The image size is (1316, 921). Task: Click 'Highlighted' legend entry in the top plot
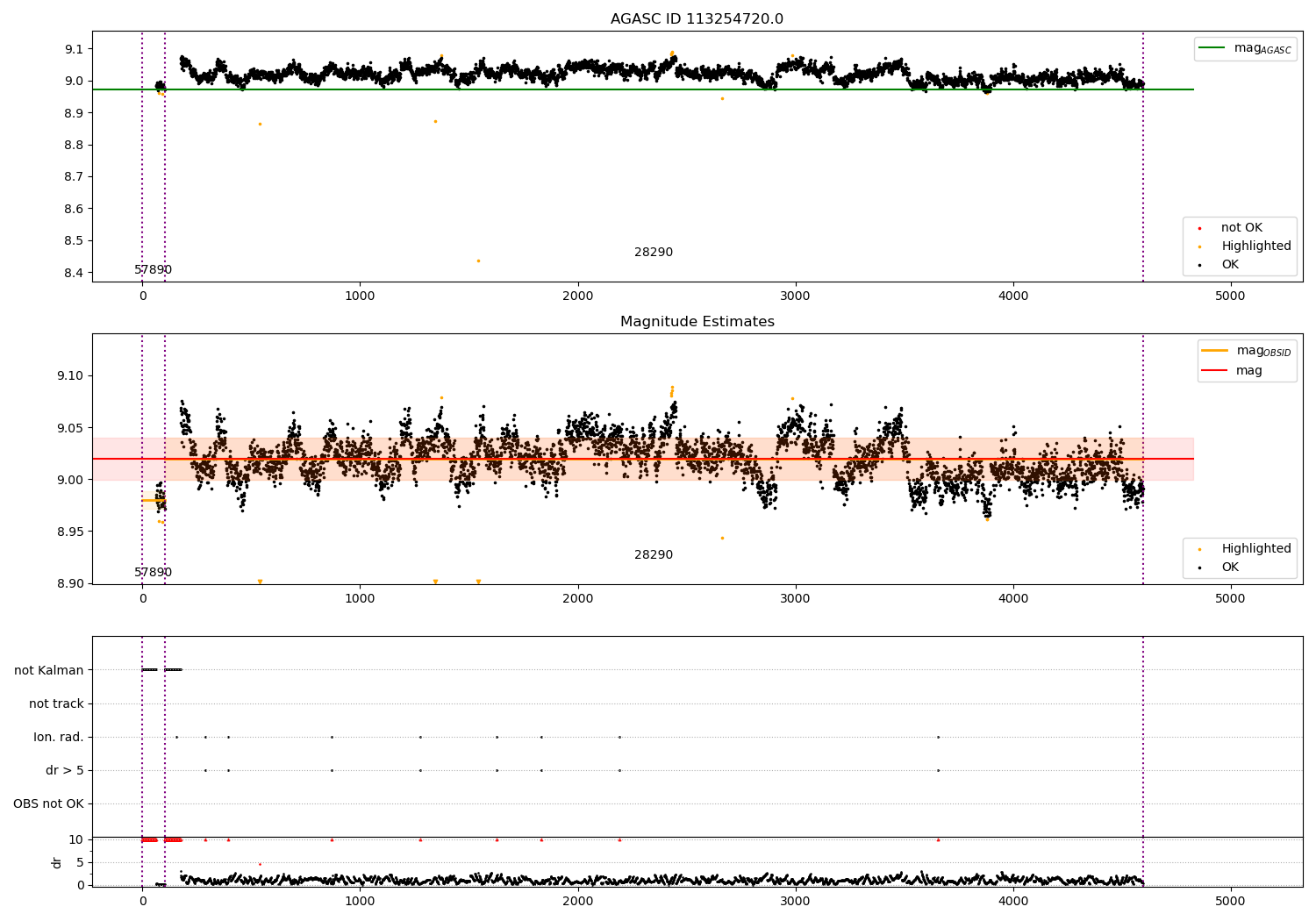tap(1256, 246)
